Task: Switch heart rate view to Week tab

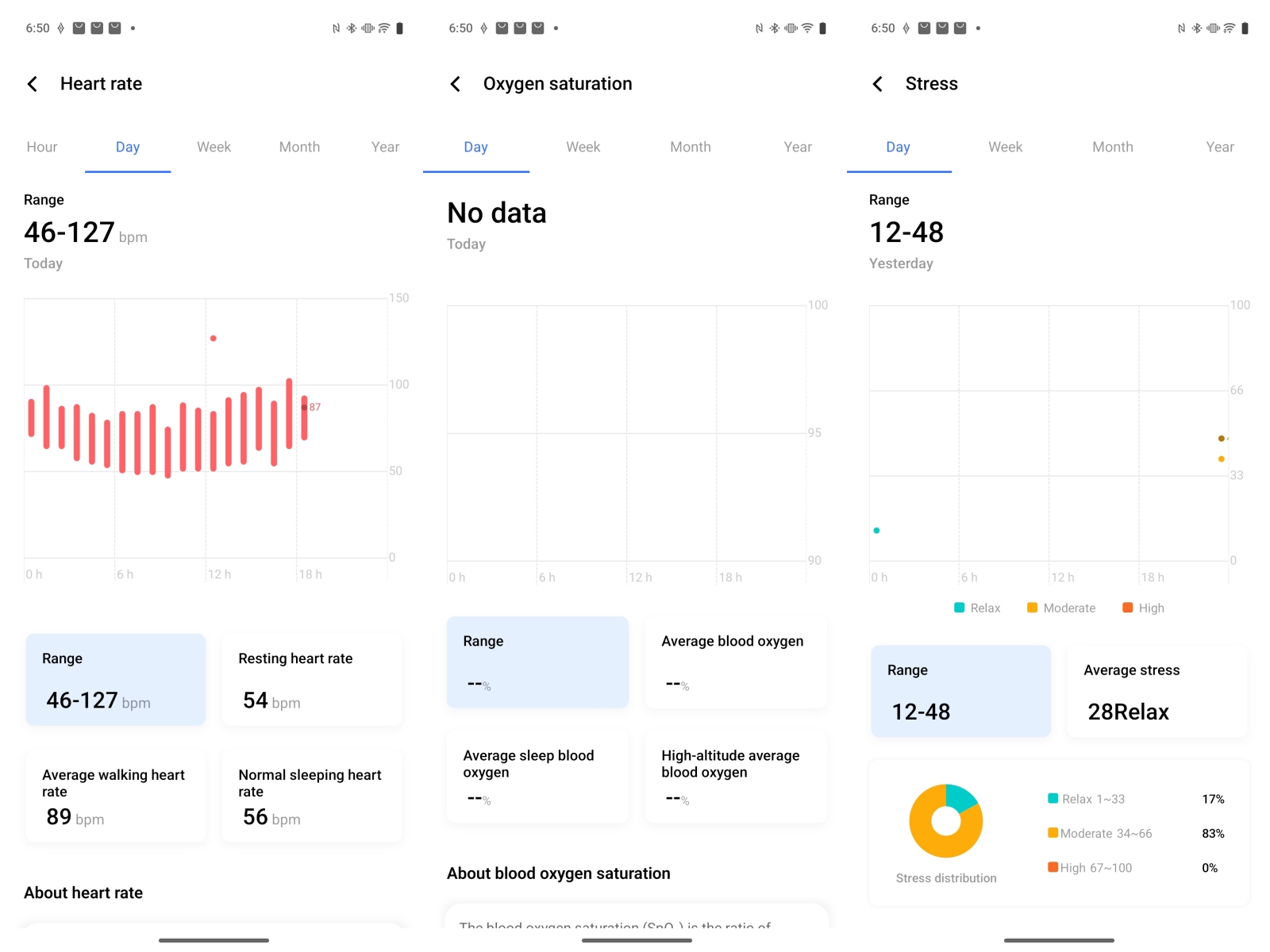Action: click(214, 147)
